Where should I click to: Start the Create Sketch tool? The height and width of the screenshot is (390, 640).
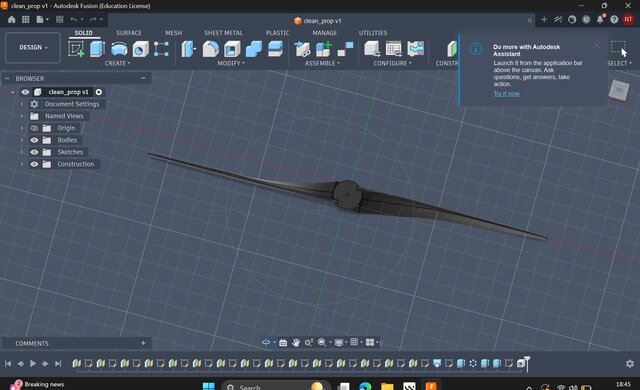76,49
